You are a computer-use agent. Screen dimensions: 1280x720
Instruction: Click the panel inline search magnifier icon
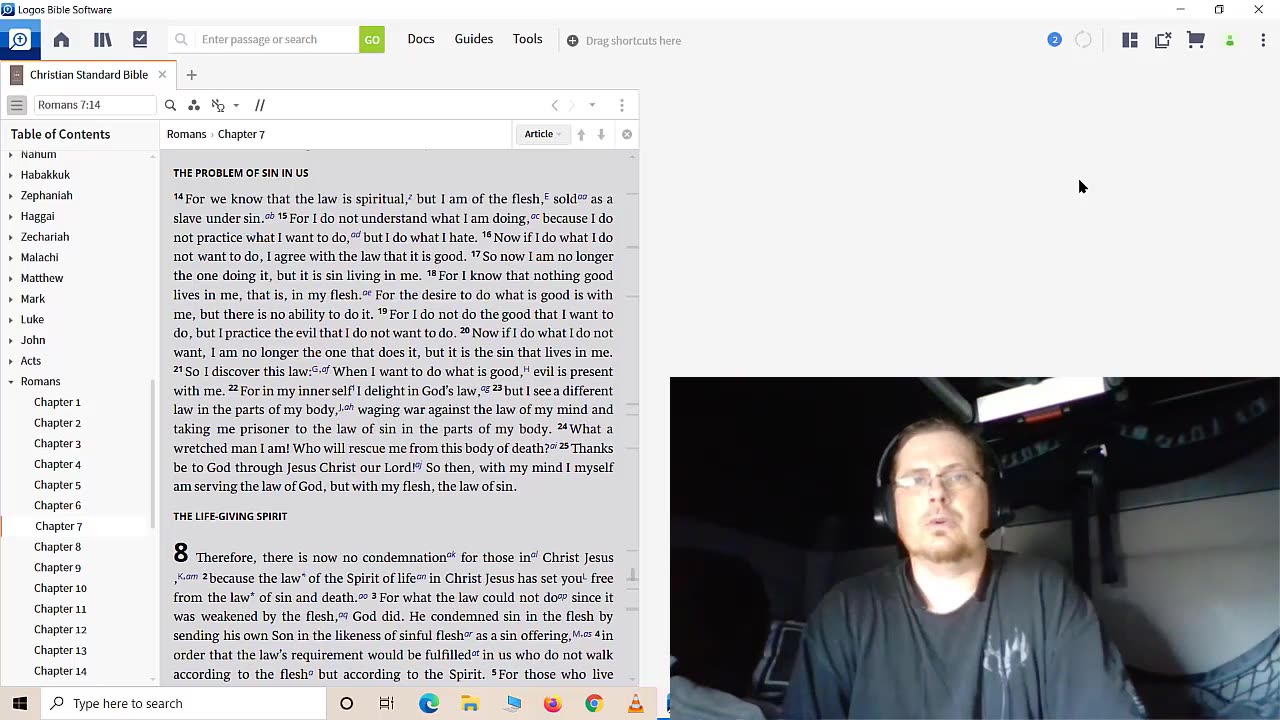pos(170,105)
